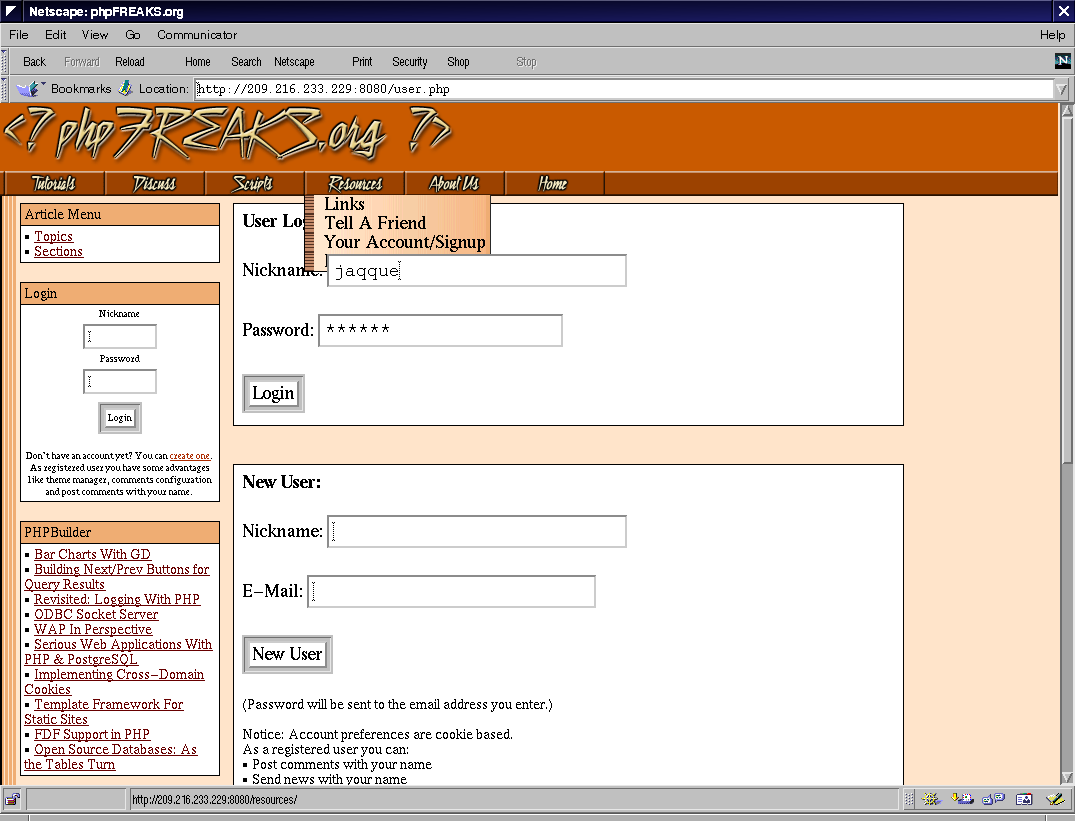Open Navigator from the ship wheel icon
Viewport: 1075px width, 821px height.
[930, 799]
